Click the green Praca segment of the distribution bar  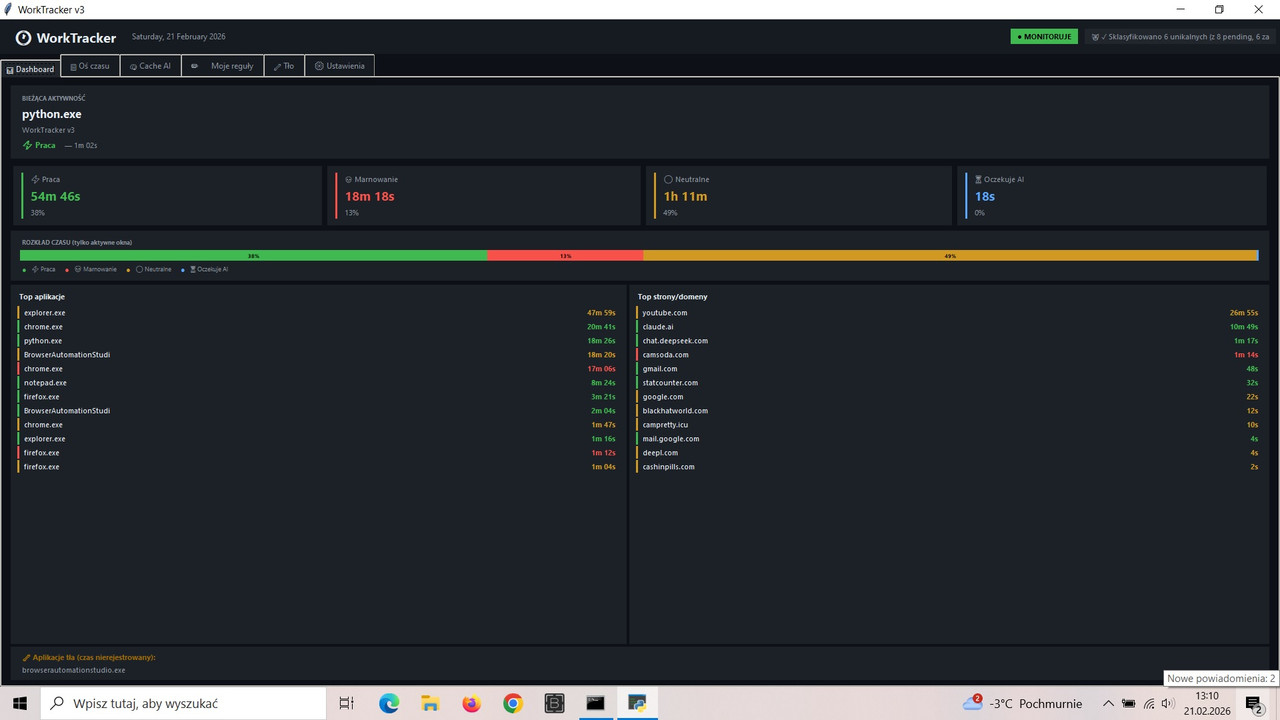click(253, 255)
